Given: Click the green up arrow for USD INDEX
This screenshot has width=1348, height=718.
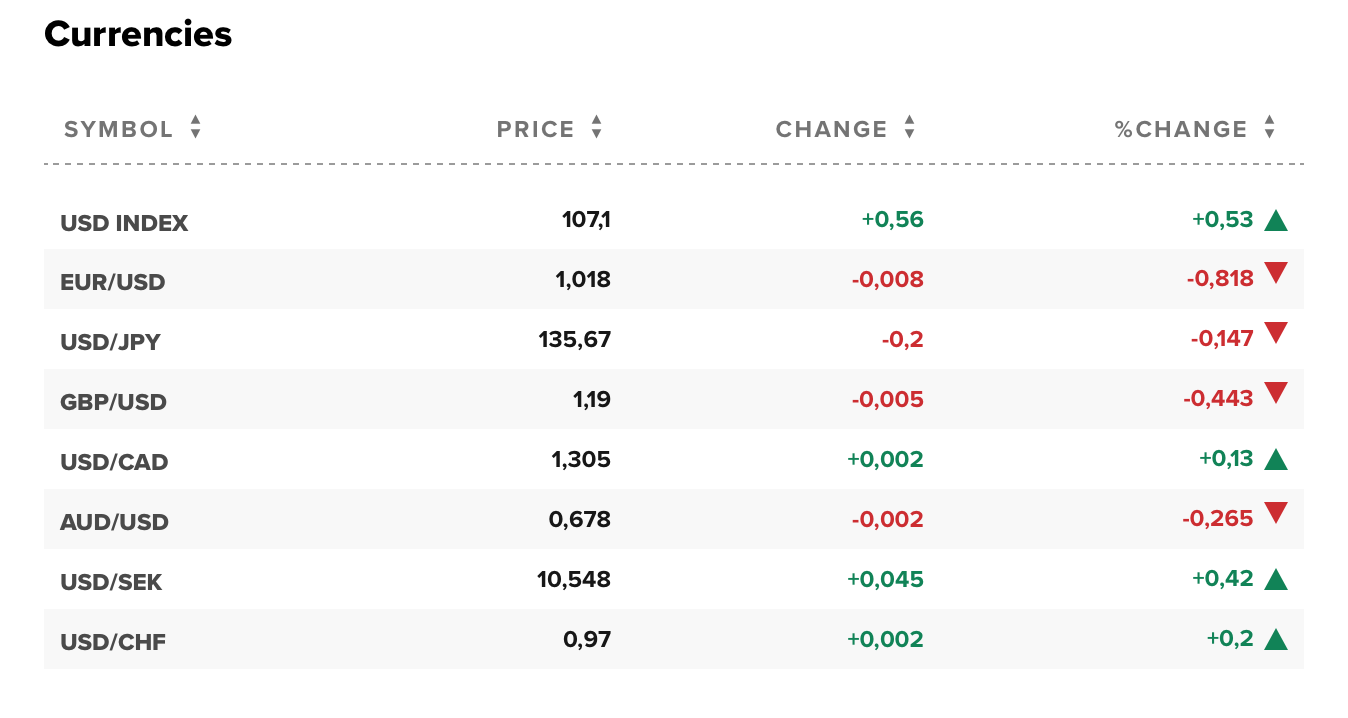Looking at the screenshot, I should point(1275,221).
